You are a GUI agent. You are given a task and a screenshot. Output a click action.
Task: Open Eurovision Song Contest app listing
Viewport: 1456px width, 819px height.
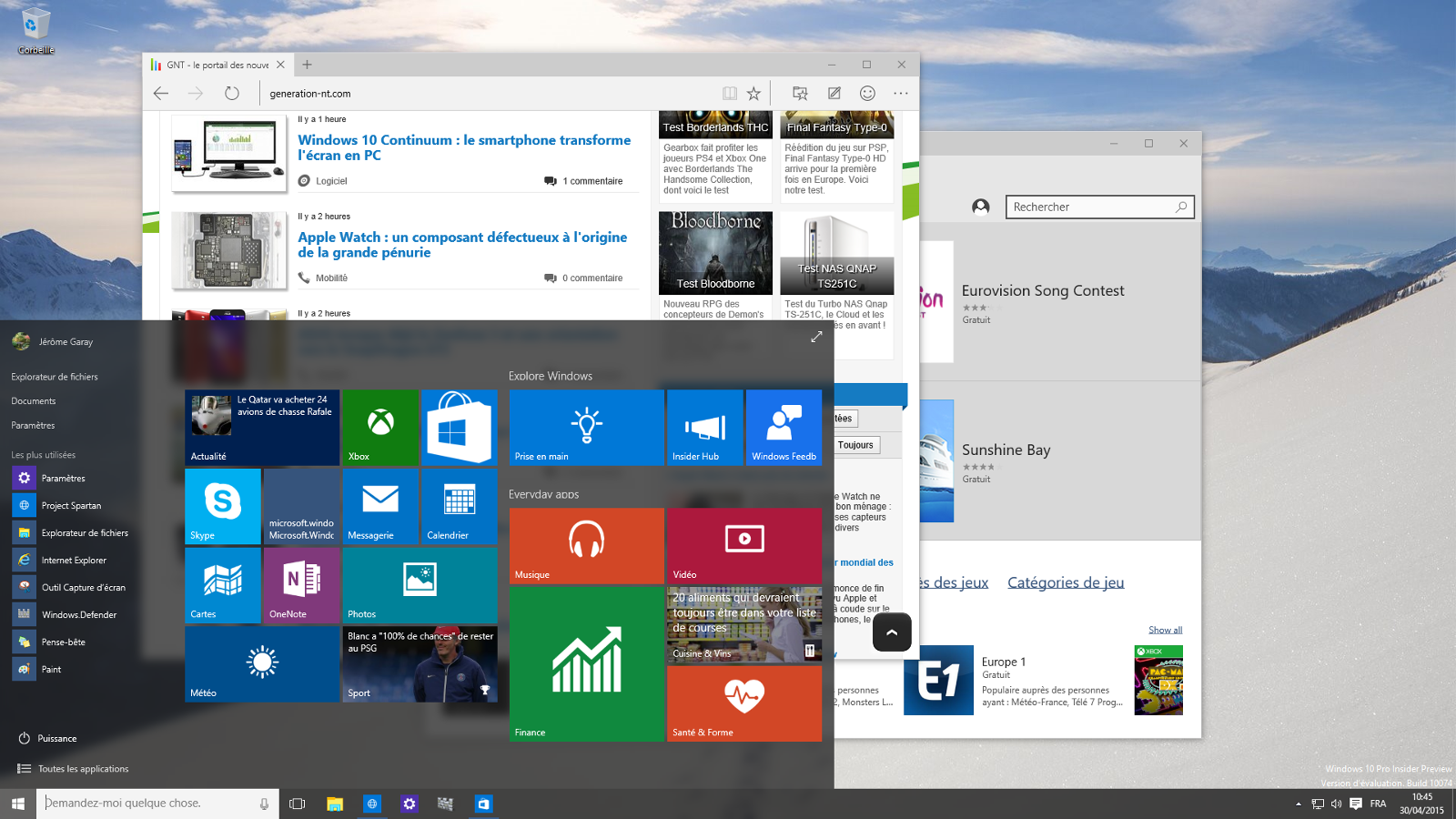pos(1043,290)
